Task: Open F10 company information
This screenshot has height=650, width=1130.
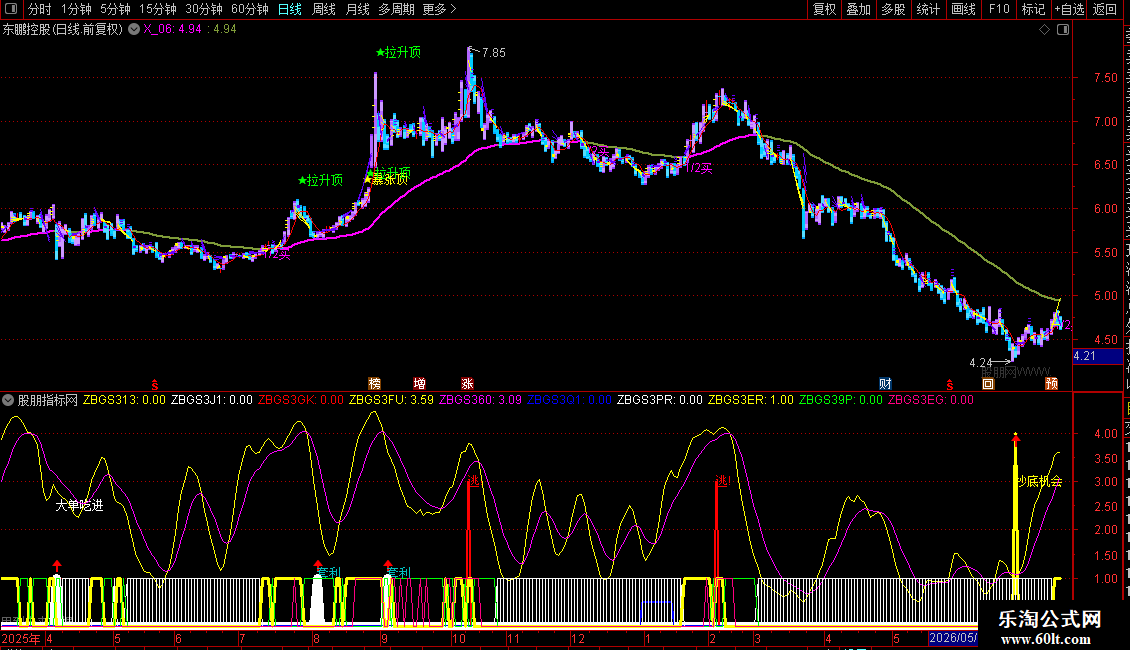Action: pyautogui.click(x=999, y=9)
